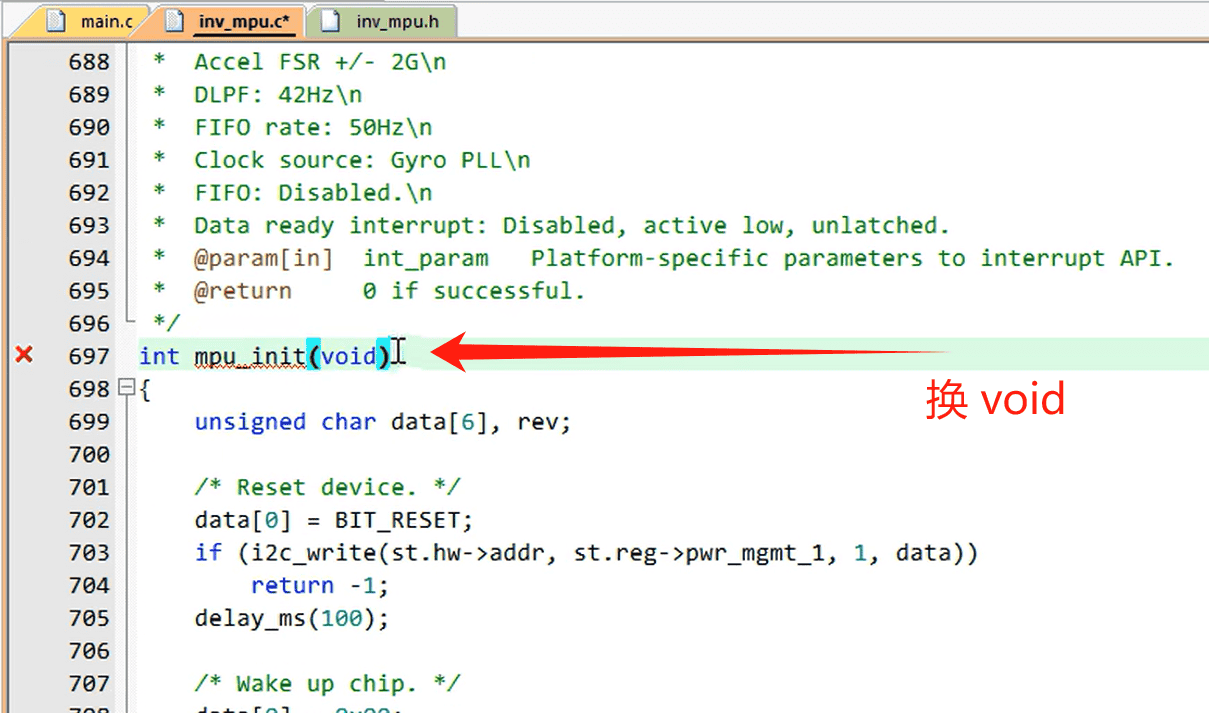Click "unsigned char data[6], rev;" line

click(x=383, y=422)
